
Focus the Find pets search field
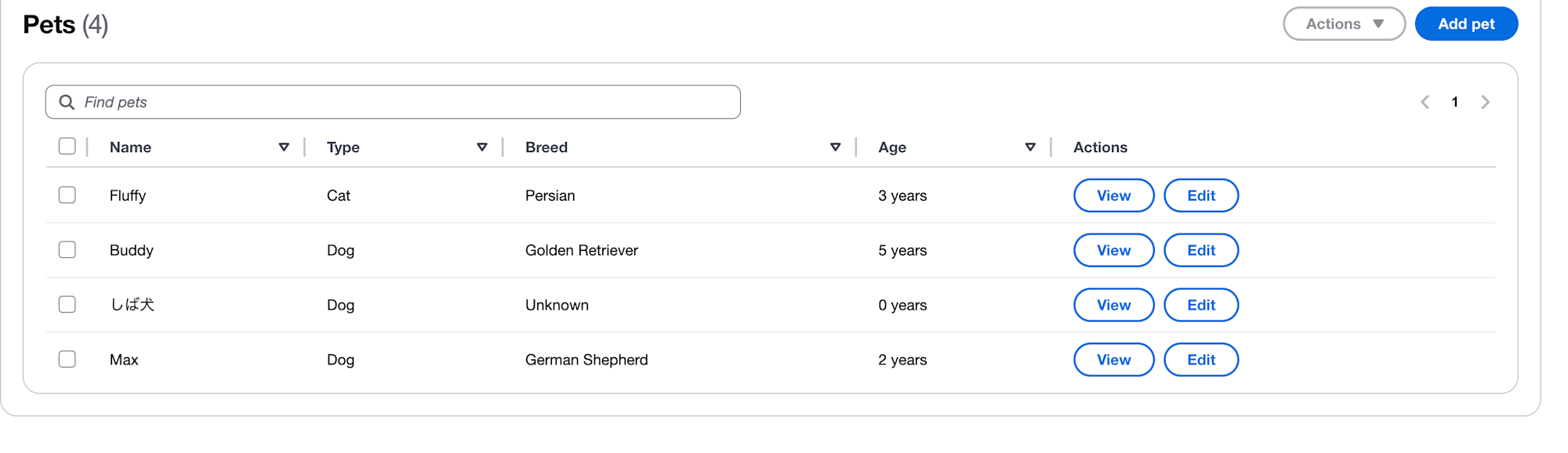coord(393,102)
